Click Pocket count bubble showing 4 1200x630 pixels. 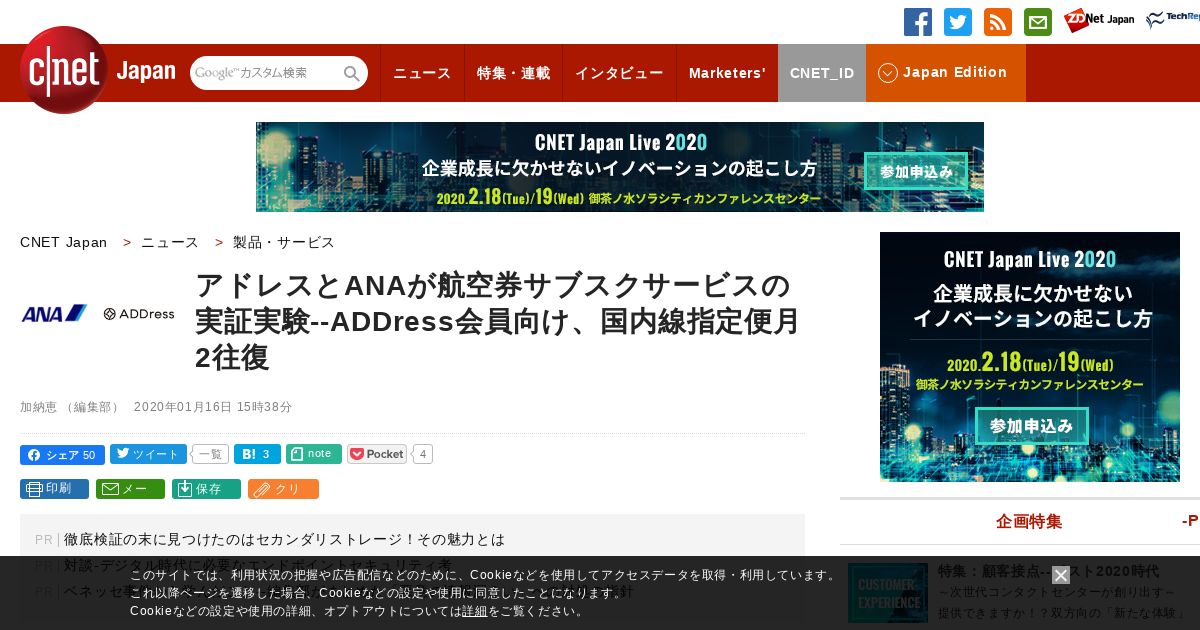tap(423, 454)
